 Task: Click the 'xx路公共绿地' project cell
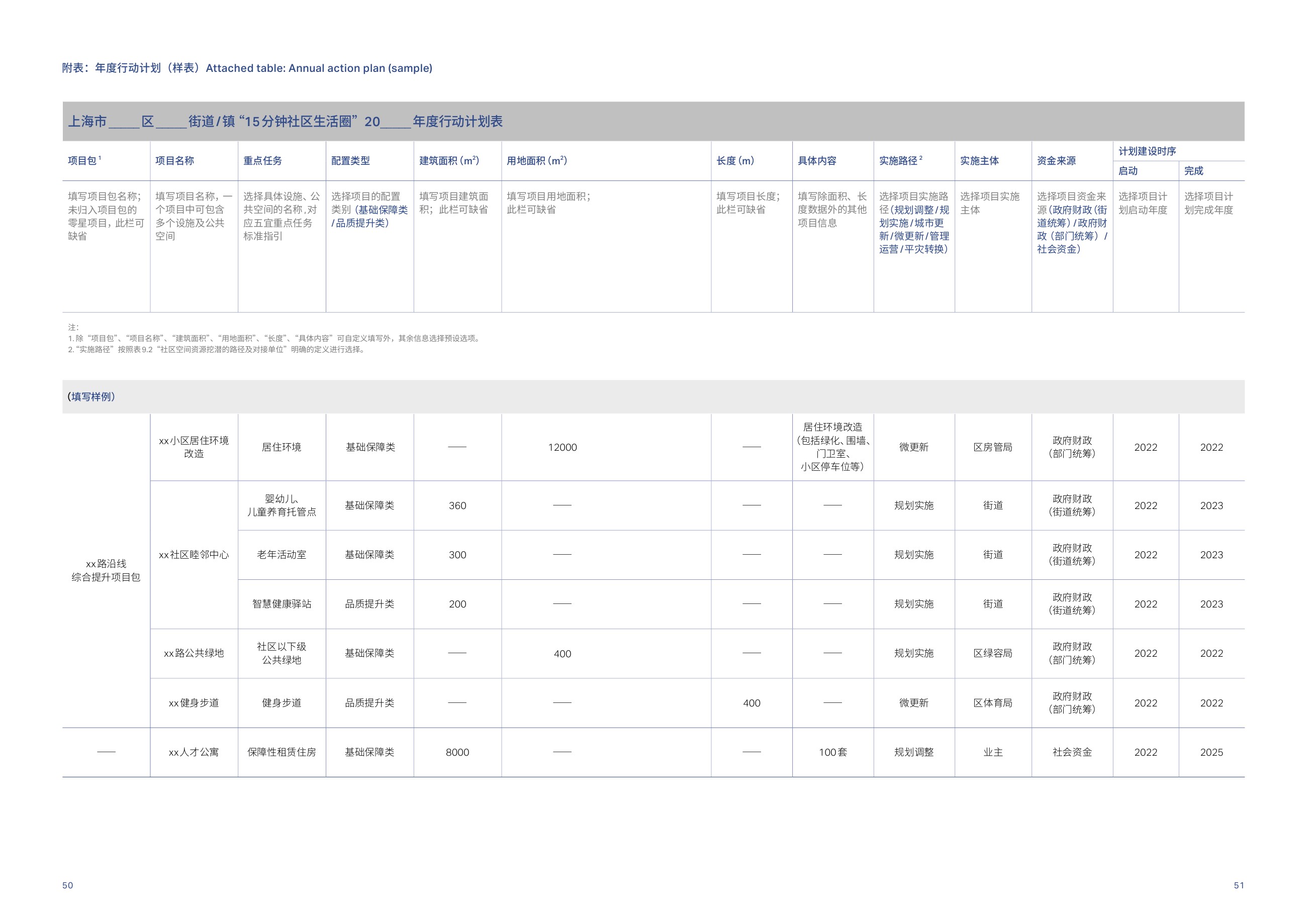(194, 653)
